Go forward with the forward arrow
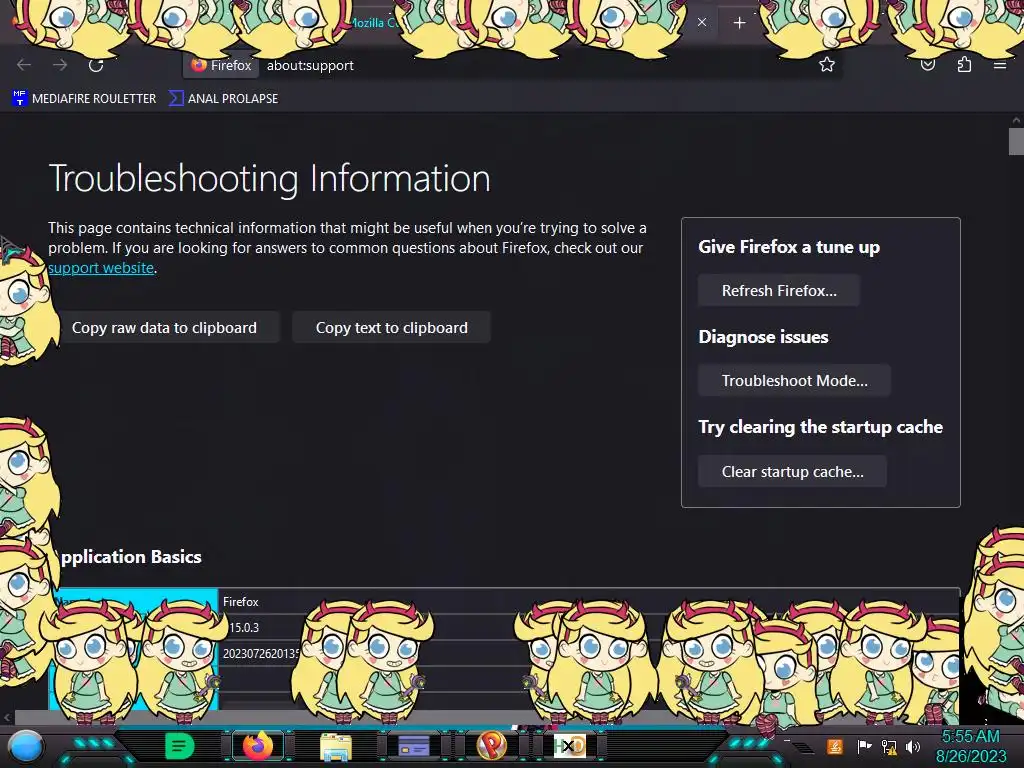This screenshot has height=768, width=1024. (60, 65)
